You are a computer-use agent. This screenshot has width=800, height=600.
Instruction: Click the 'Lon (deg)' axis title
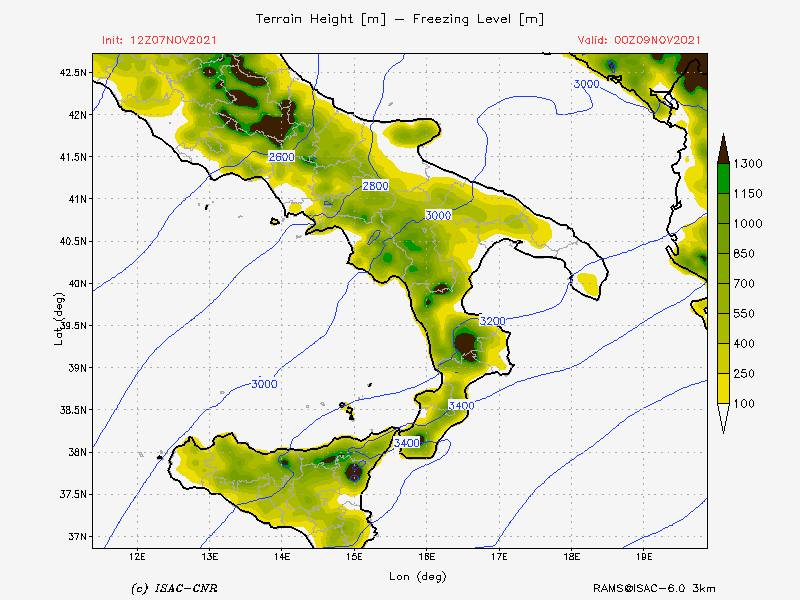pos(417,577)
